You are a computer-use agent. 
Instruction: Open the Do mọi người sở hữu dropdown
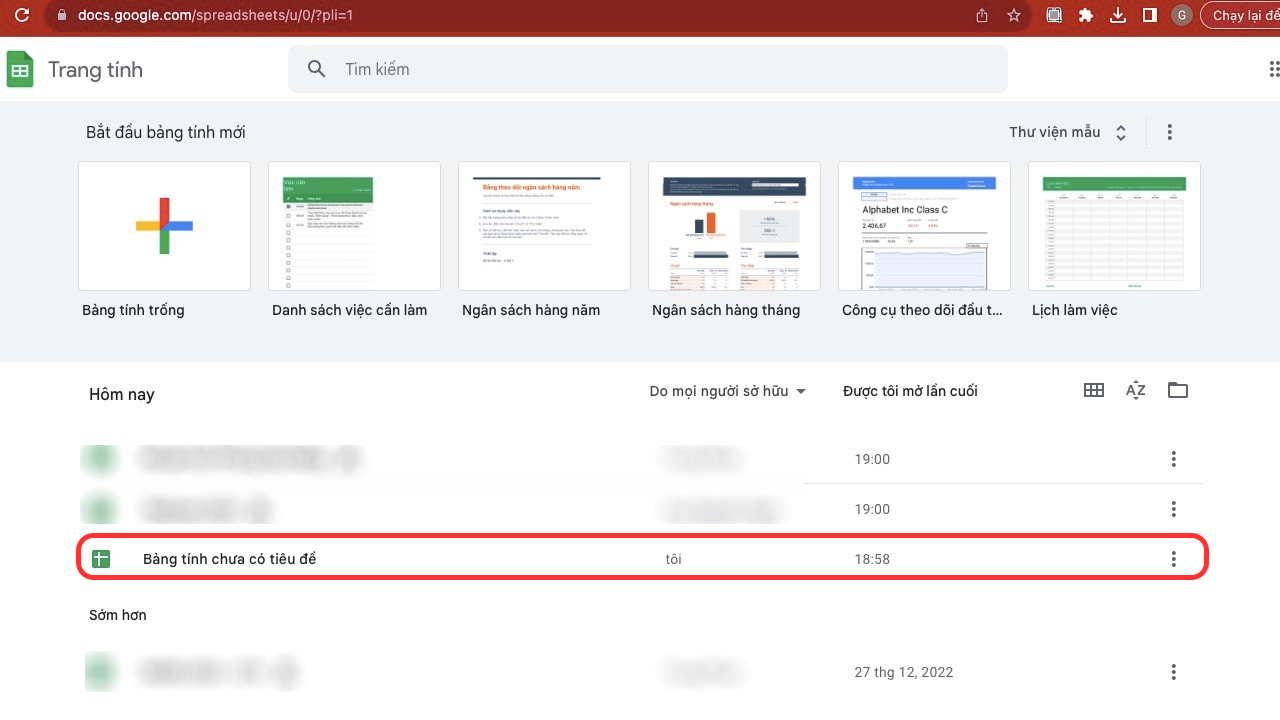click(728, 391)
